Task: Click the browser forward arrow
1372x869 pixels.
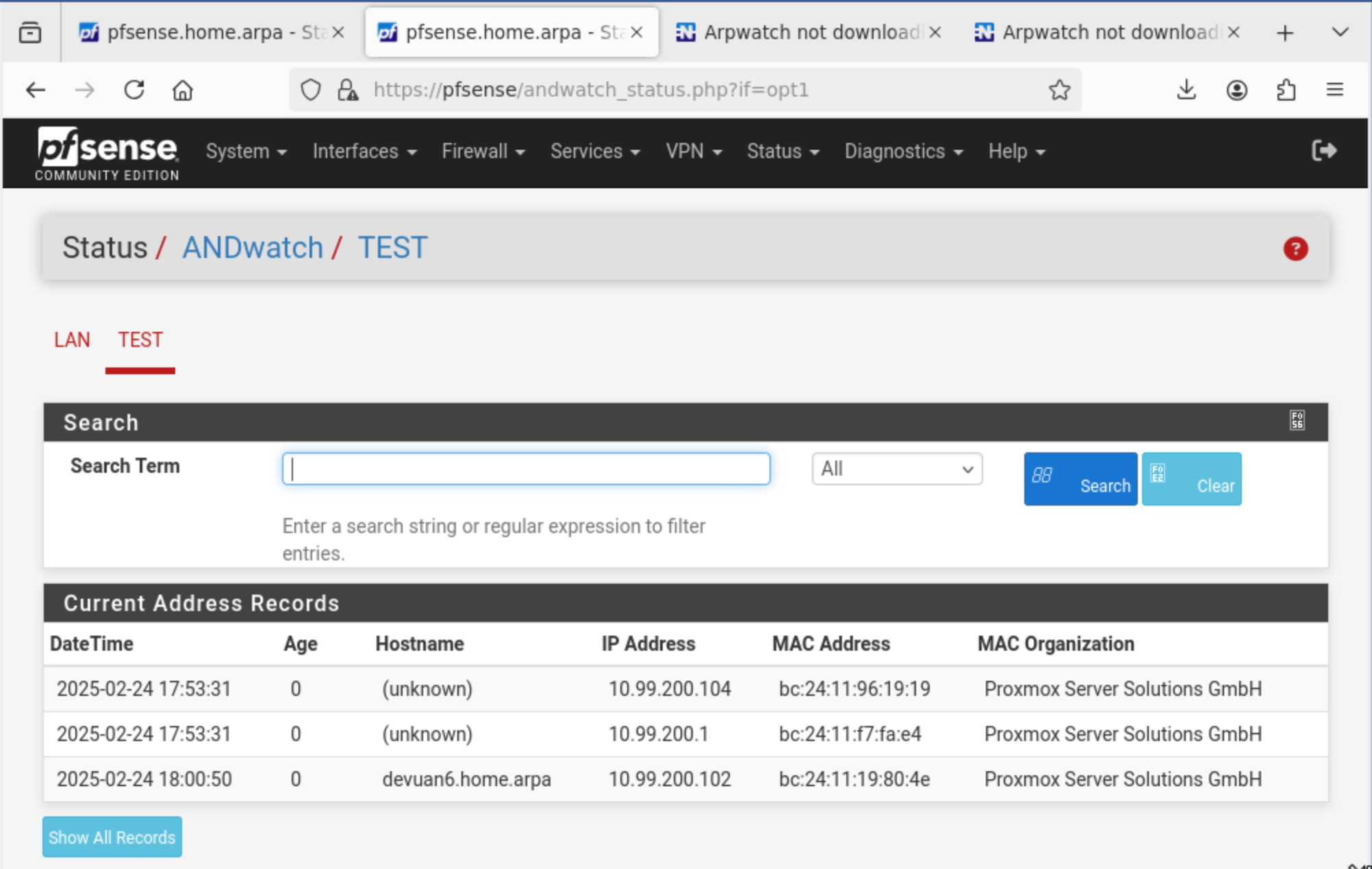Action: point(85,90)
